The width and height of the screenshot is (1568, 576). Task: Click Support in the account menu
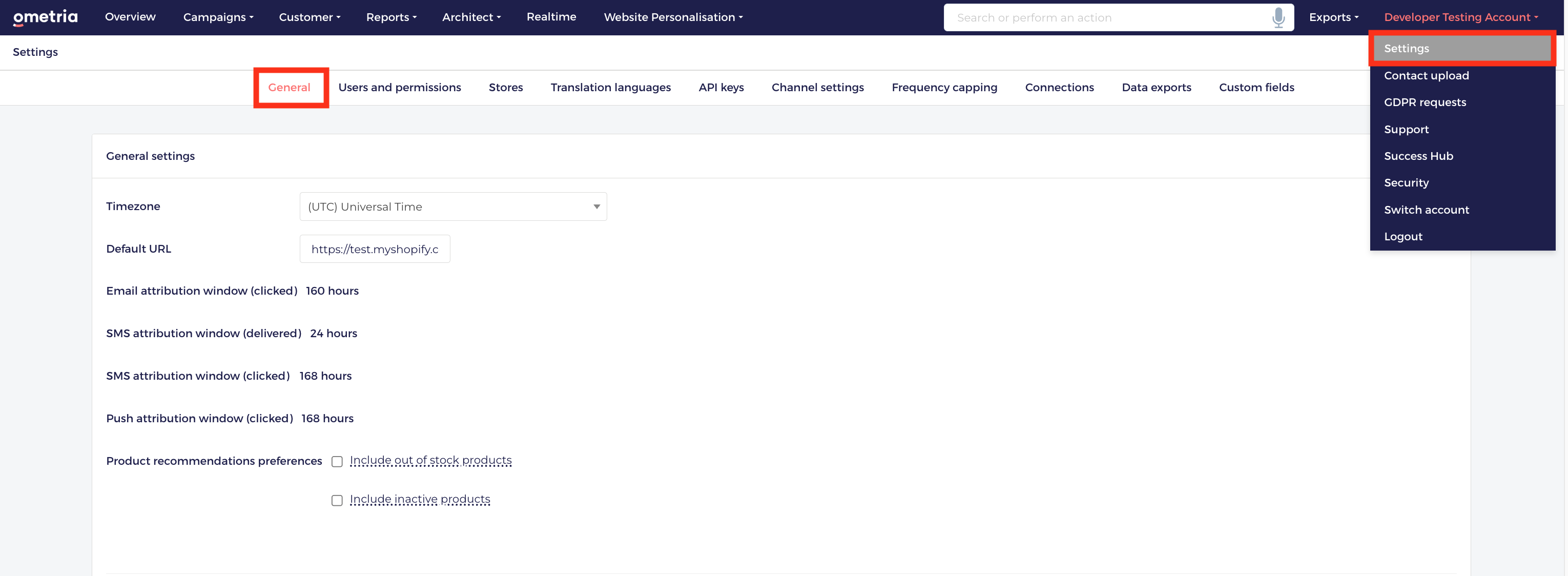[1406, 129]
